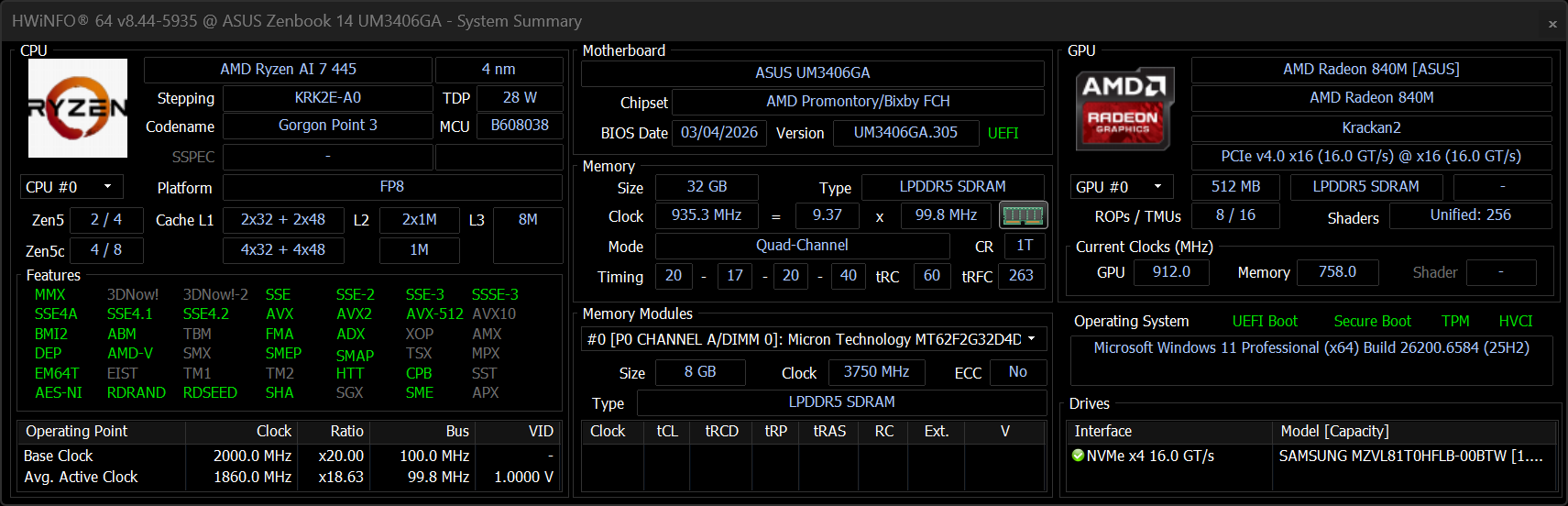The width and height of the screenshot is (1568, 506).
Task: Click the tRFC 263 timing value
Action: [x=1021, y=276]
